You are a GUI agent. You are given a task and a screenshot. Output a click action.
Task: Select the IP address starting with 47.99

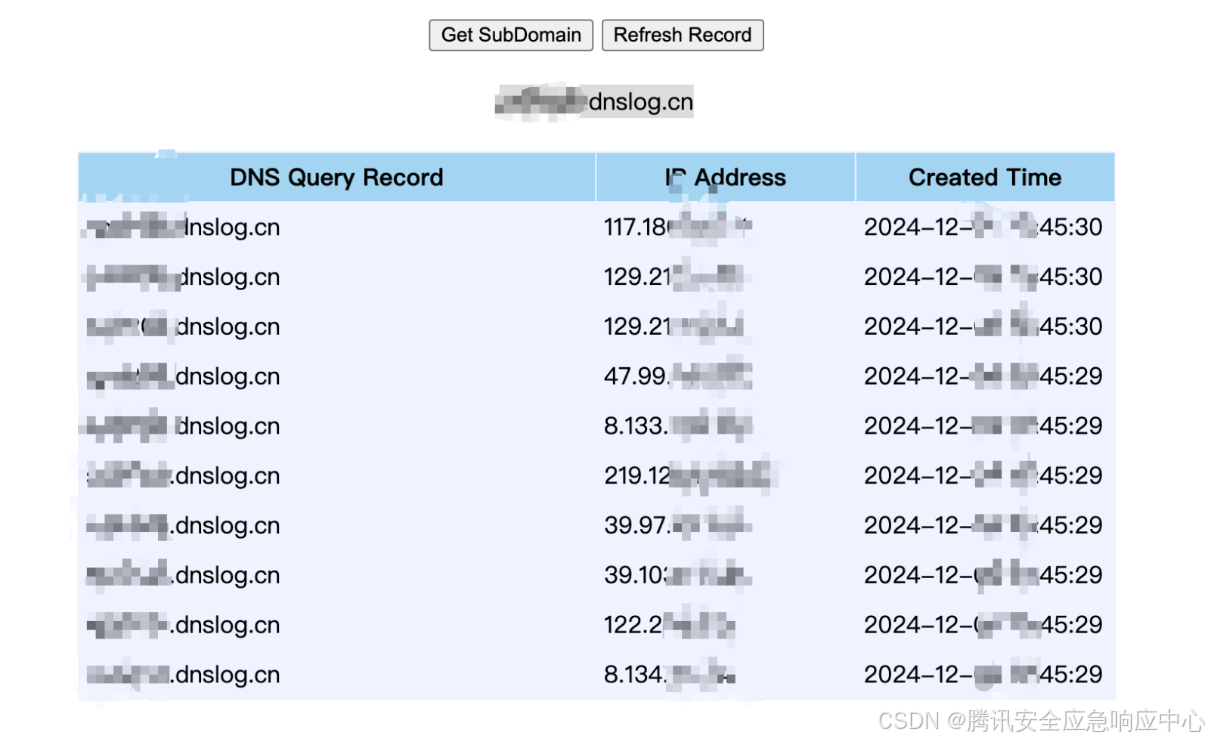(677, 376)
